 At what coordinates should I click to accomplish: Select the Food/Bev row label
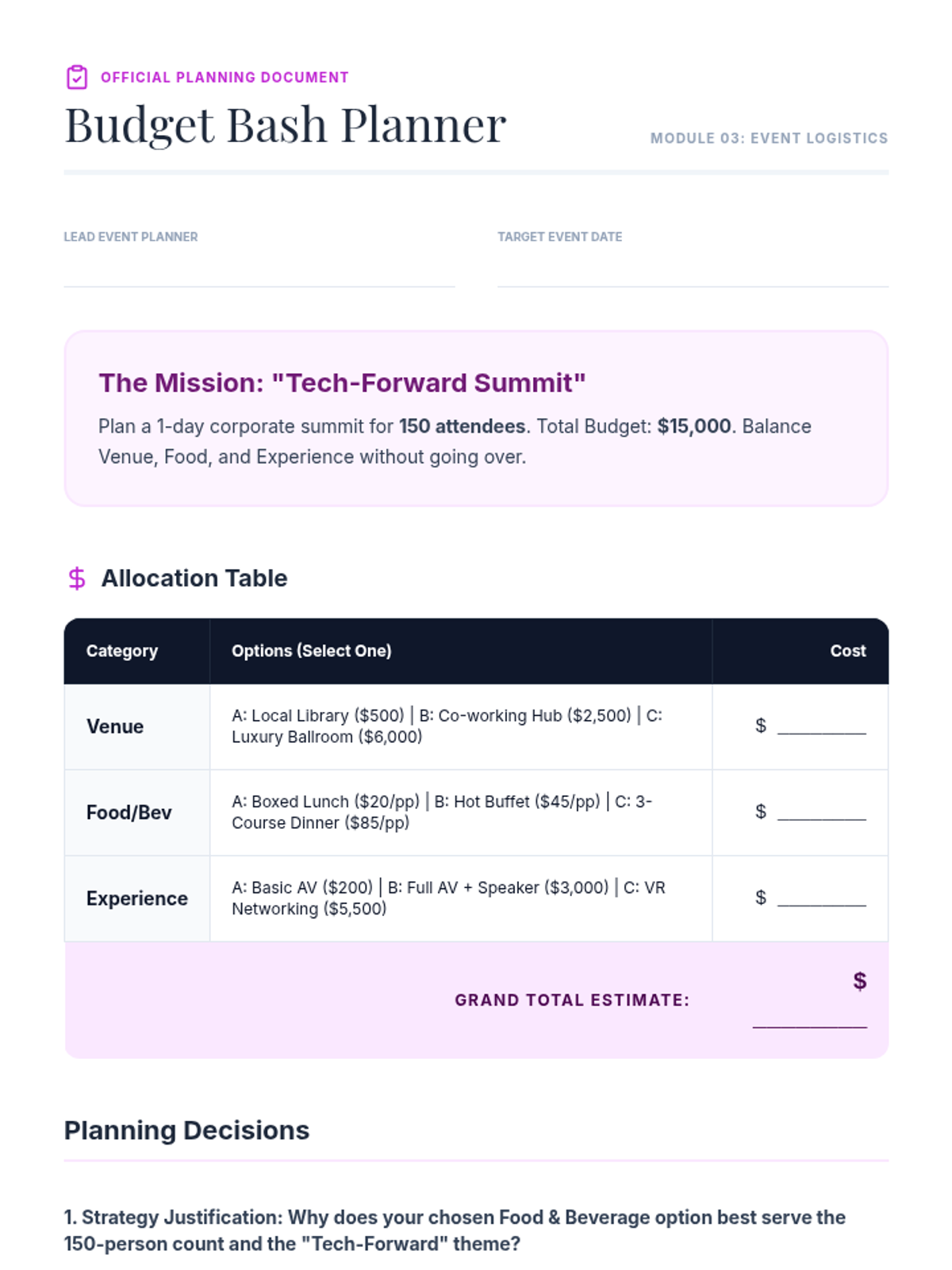point(129,812)
